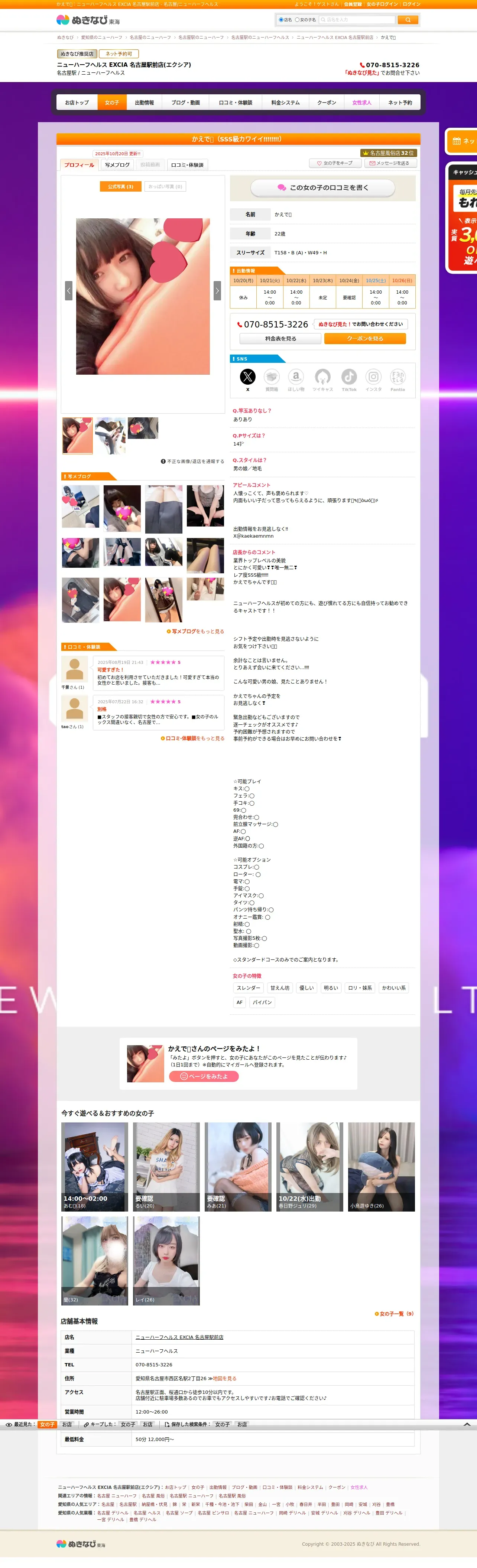The image size is (477, 1568).
Task: Click the ページをみたよ pink button
Action: [x=204, y=1076]
